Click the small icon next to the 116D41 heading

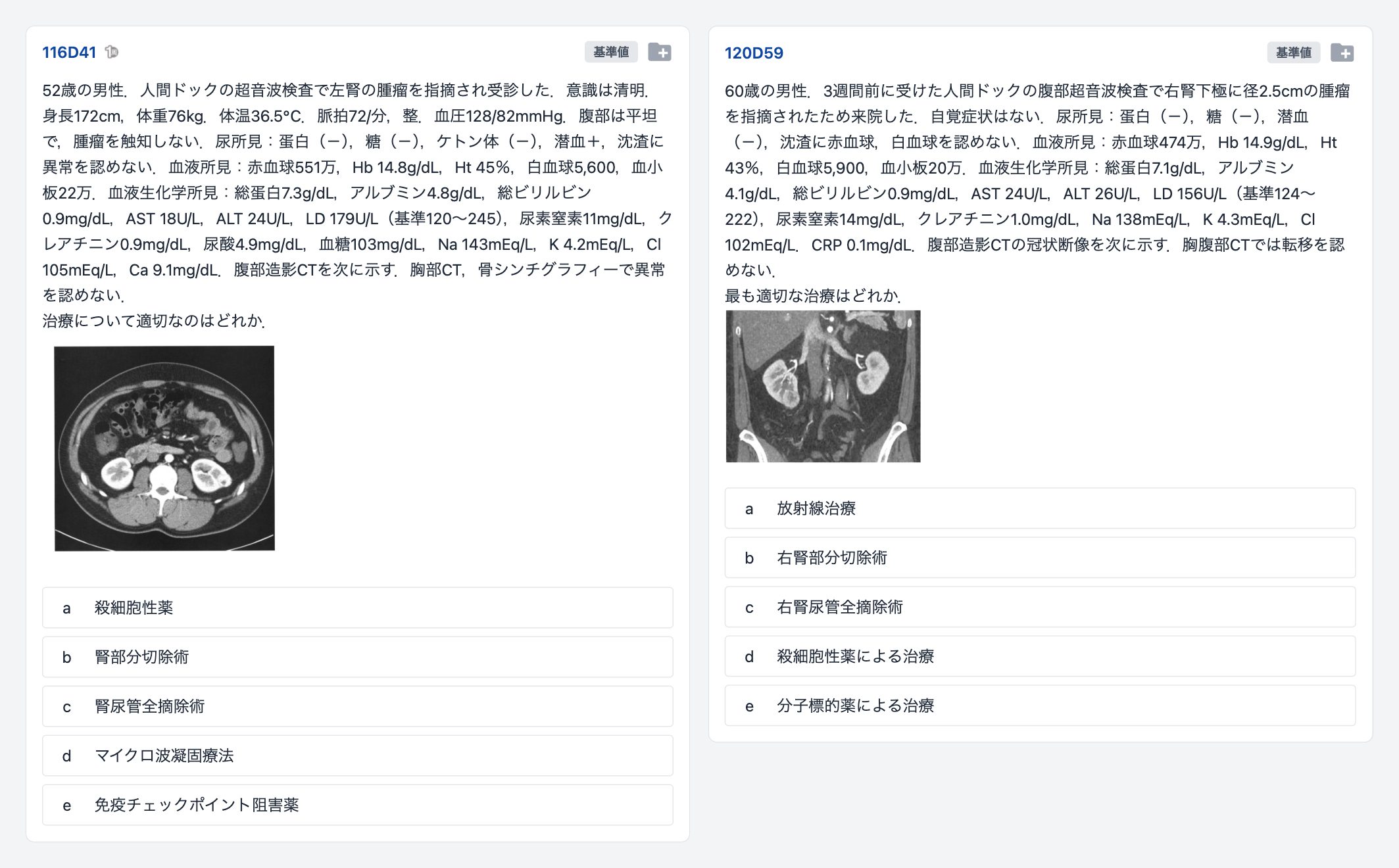click(x=112, y=52)
